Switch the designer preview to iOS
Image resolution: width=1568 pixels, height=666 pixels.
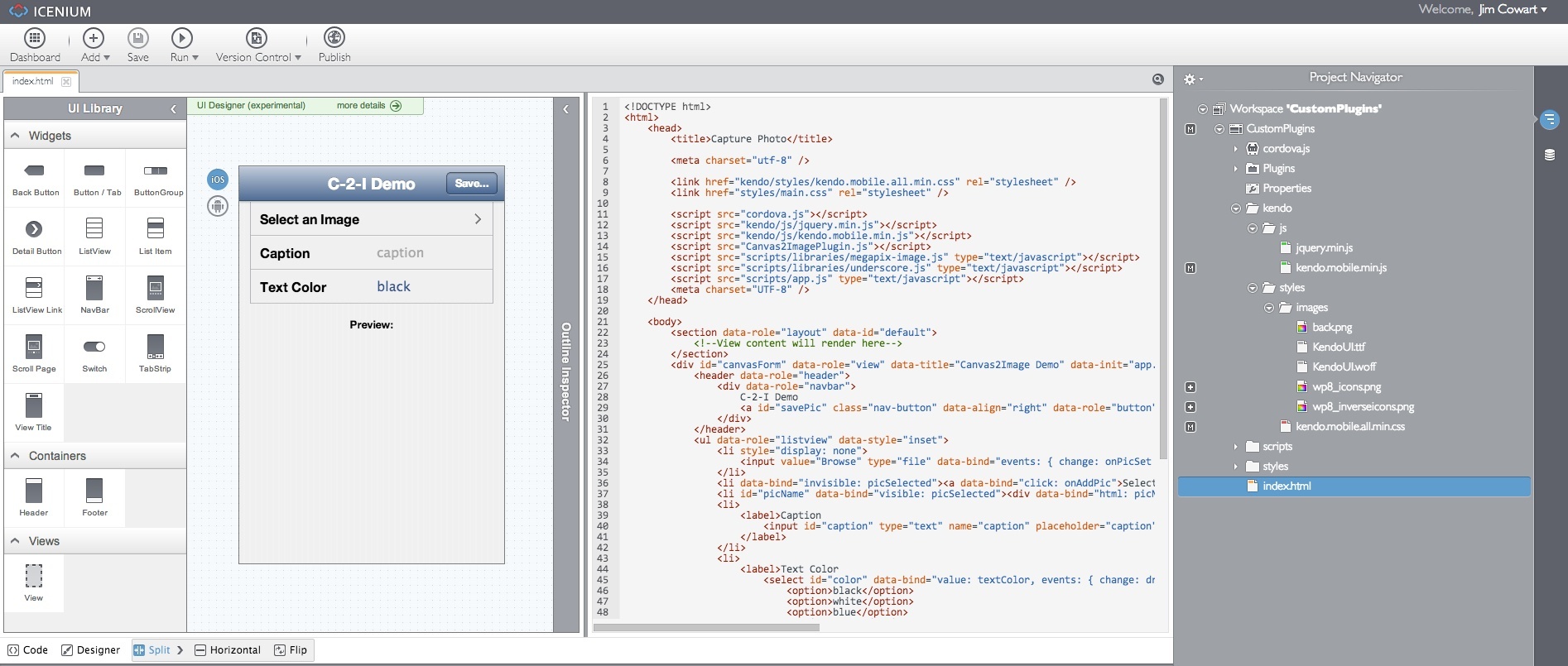218,180
